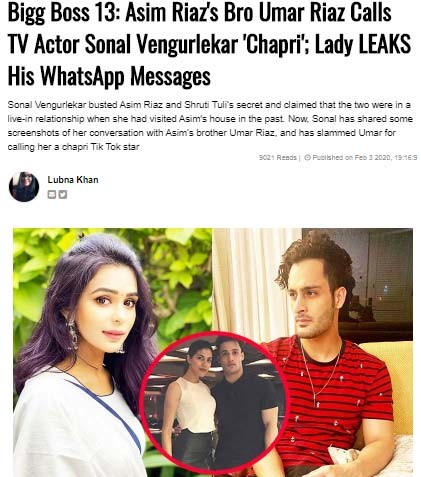Click the Bigg Boss 13 article headline

(209, 44)
